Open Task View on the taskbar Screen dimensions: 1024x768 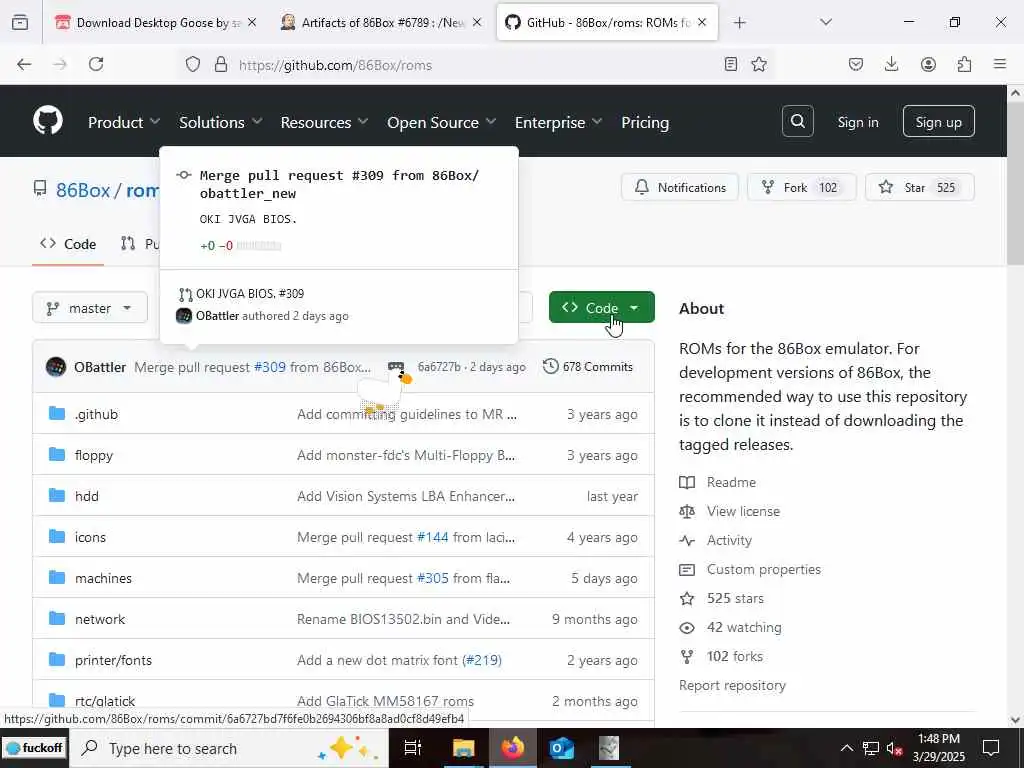click(x=413, y=748)
